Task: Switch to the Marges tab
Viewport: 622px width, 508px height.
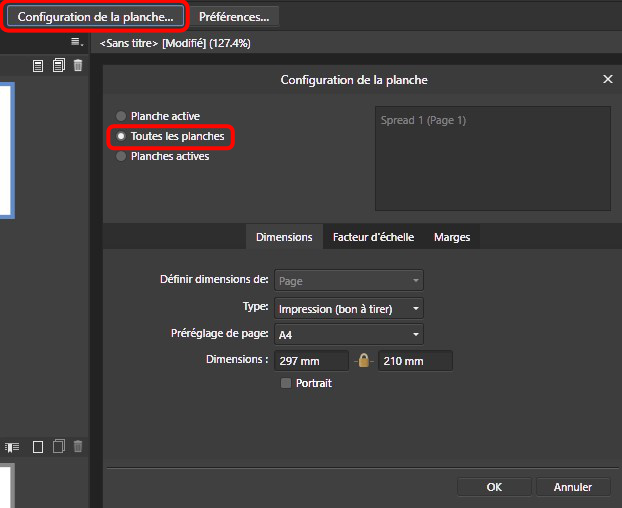Action: (x=452, y=237)
